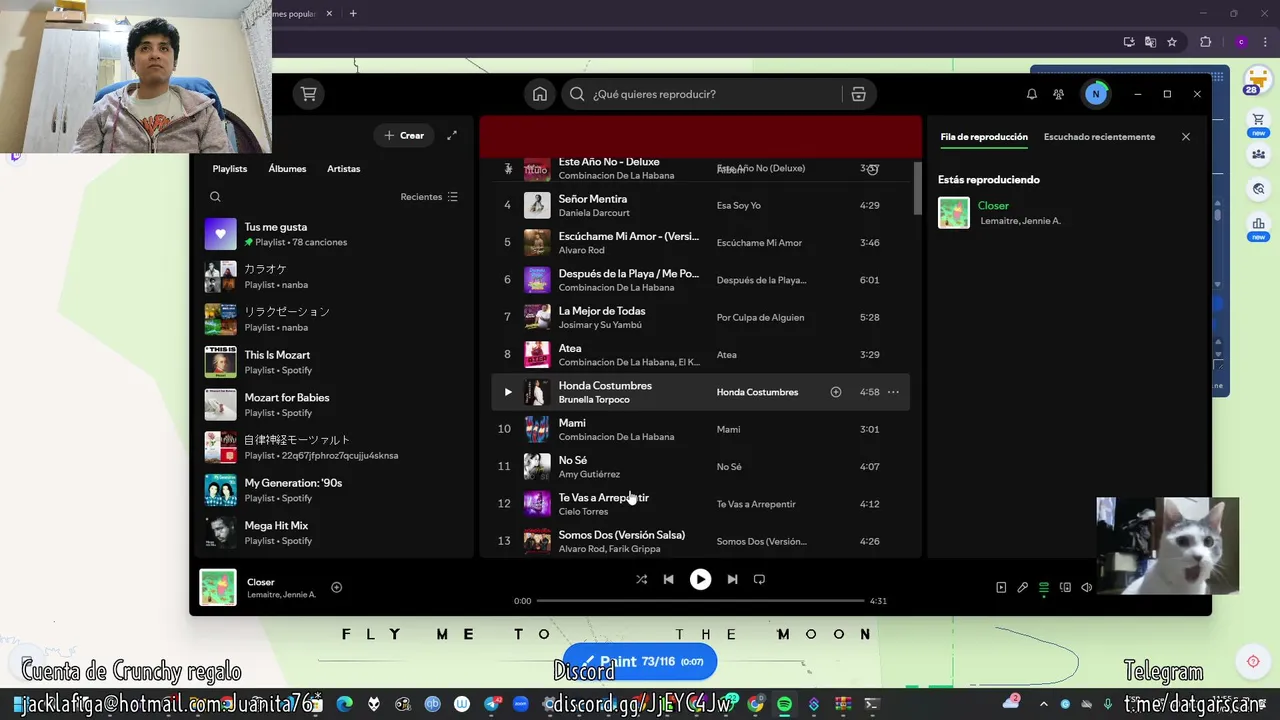Click the red help target button

[1253, 661]
